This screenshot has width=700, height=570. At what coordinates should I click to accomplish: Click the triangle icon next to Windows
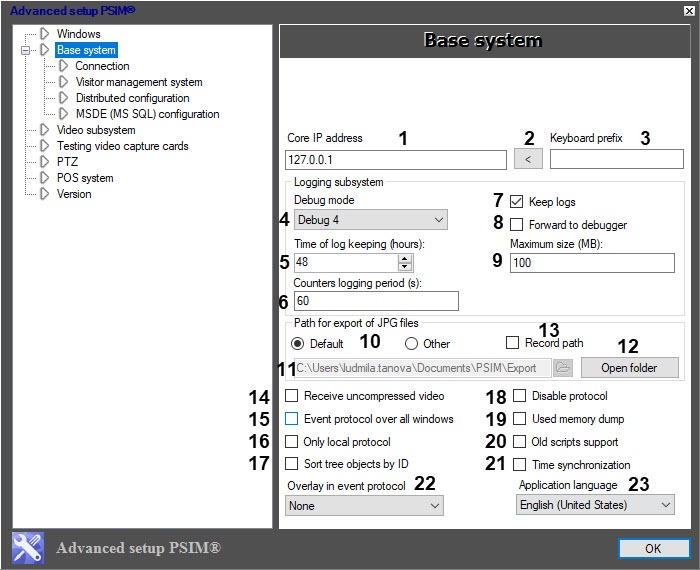(x=44, y=33)
